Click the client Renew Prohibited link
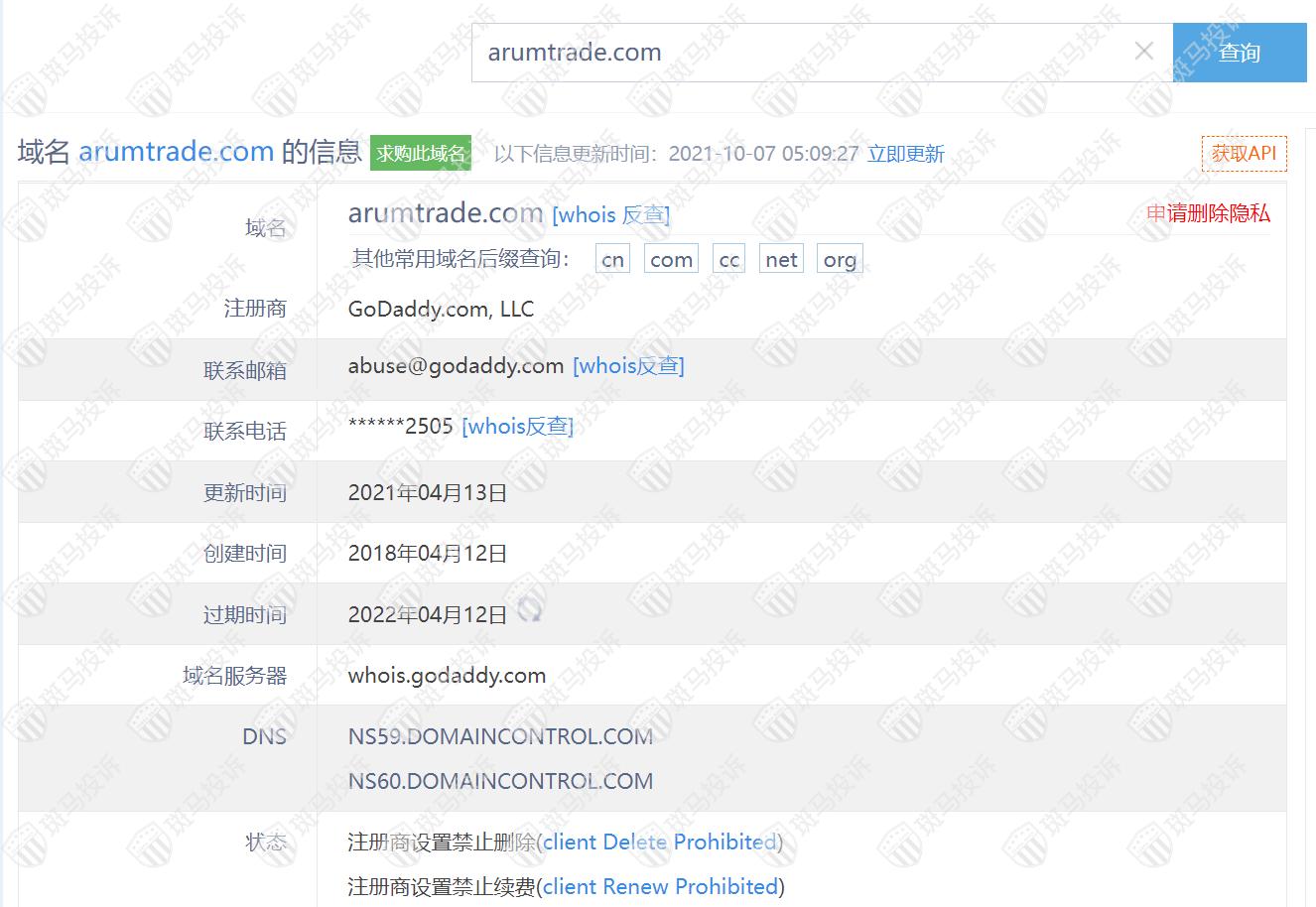 (660, 886)
